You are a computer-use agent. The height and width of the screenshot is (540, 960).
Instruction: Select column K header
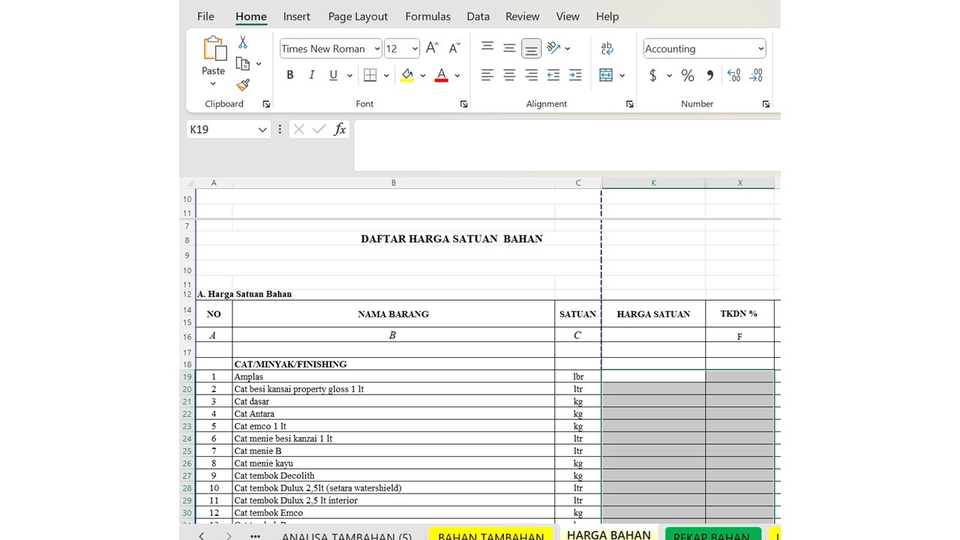coord(654,183)
